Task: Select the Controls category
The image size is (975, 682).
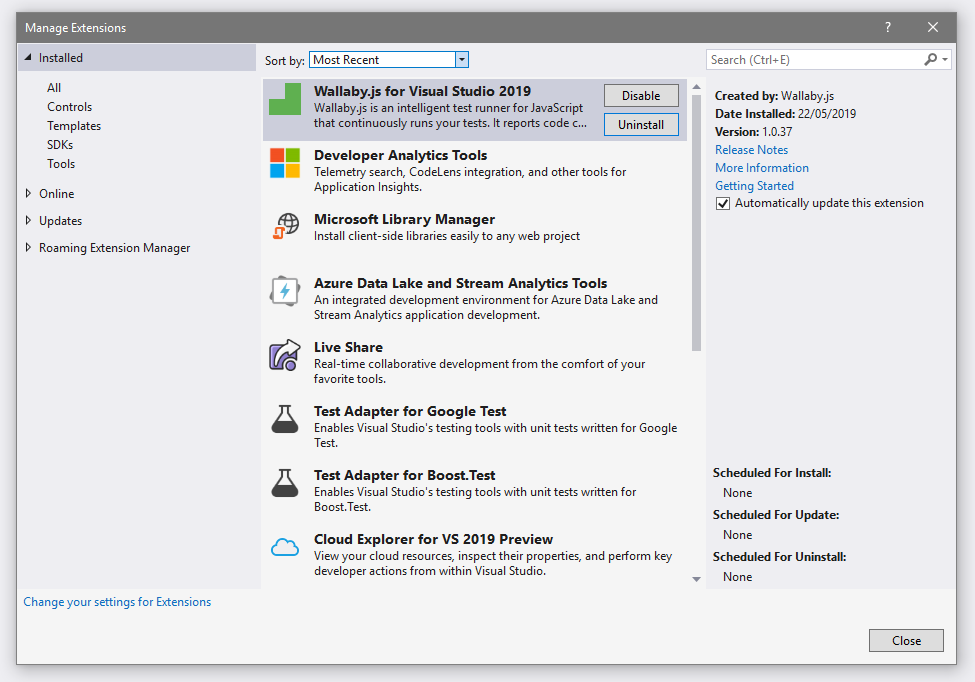Action: (70, 107)
